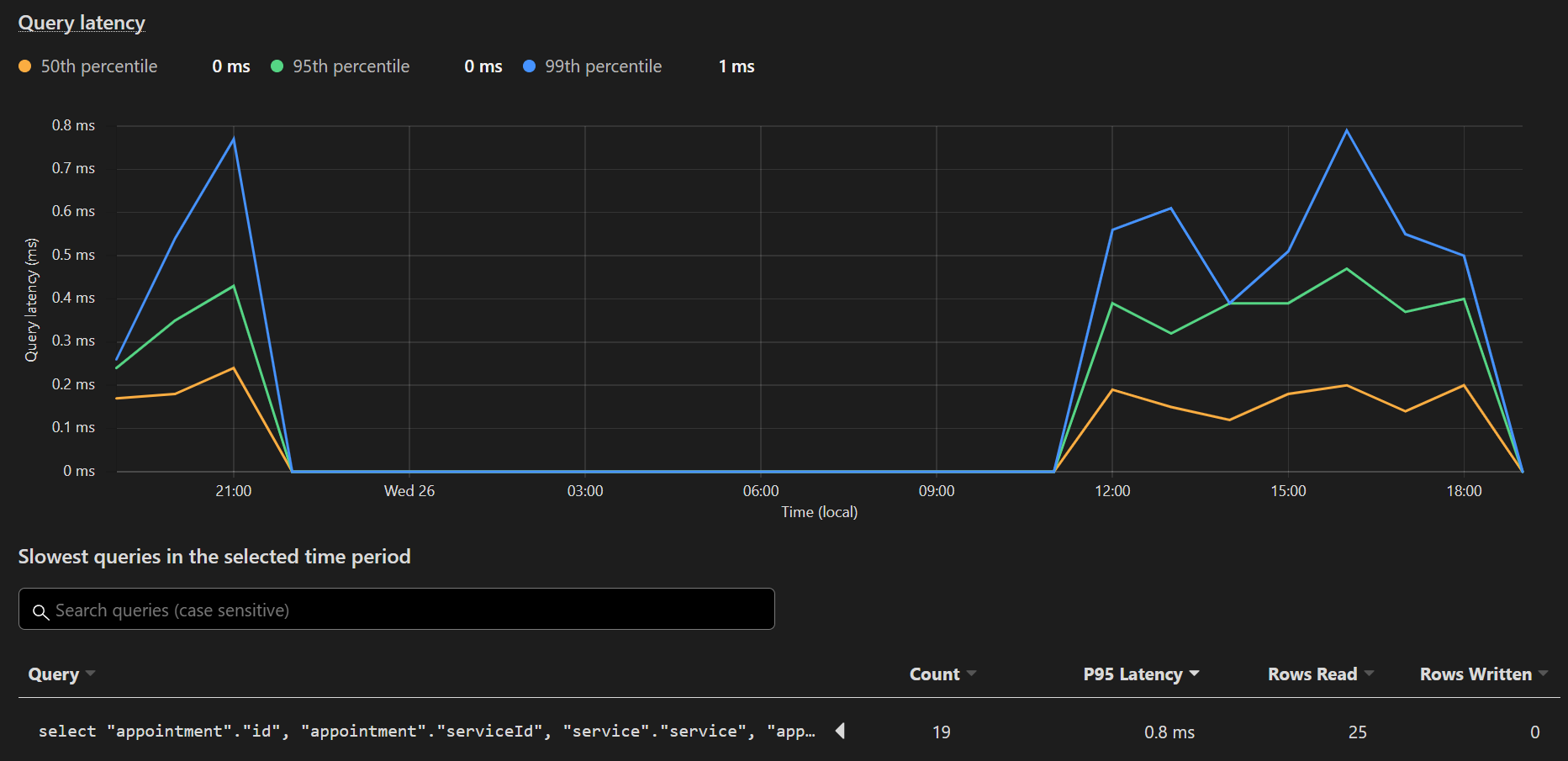Sort by Query column arrow

pyautogui.click(x=91, y=674)
